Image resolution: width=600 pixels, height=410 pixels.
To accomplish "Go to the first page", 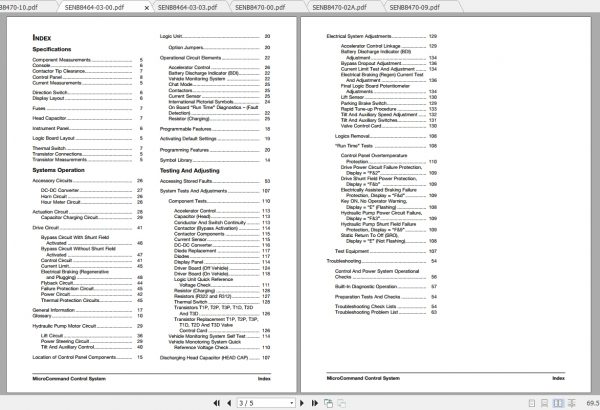I will coord(217,403).
